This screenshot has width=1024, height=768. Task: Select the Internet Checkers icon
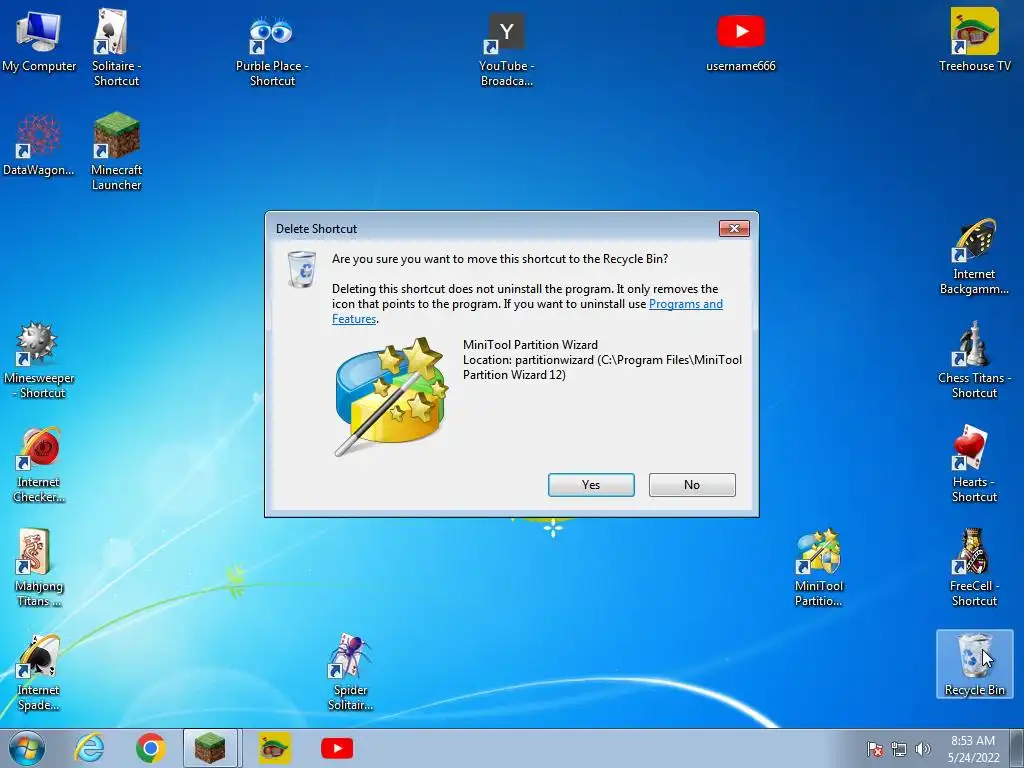point(39,465)
